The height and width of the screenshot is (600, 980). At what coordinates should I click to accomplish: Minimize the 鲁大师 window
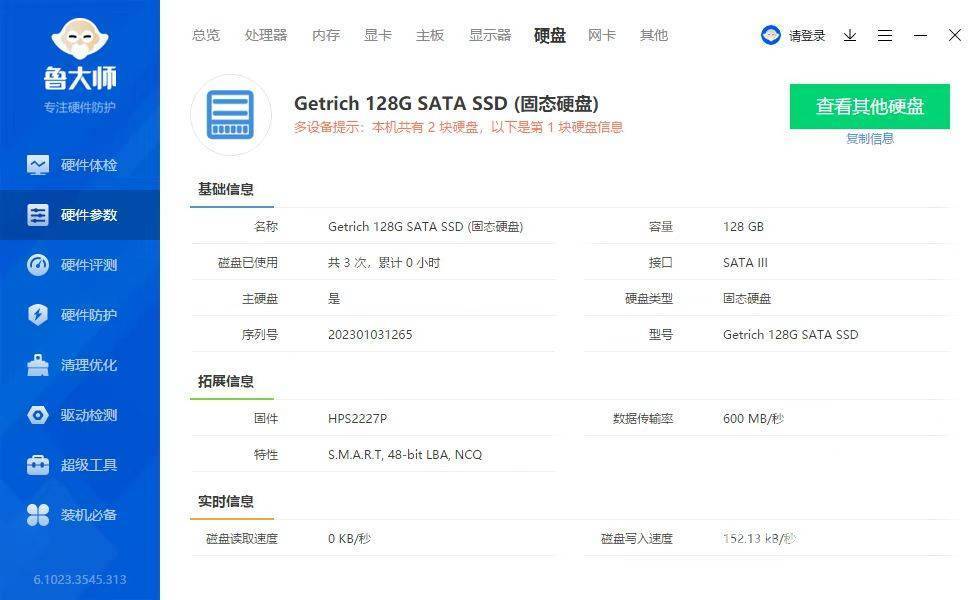920,36
